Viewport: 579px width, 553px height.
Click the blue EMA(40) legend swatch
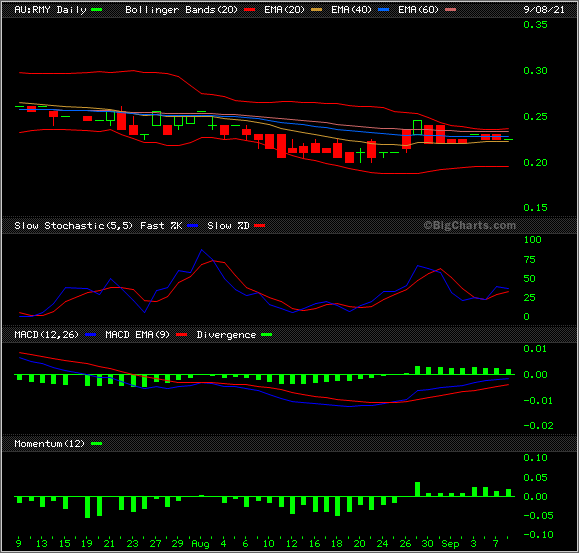pyautogui.click(x=384, y=10)
